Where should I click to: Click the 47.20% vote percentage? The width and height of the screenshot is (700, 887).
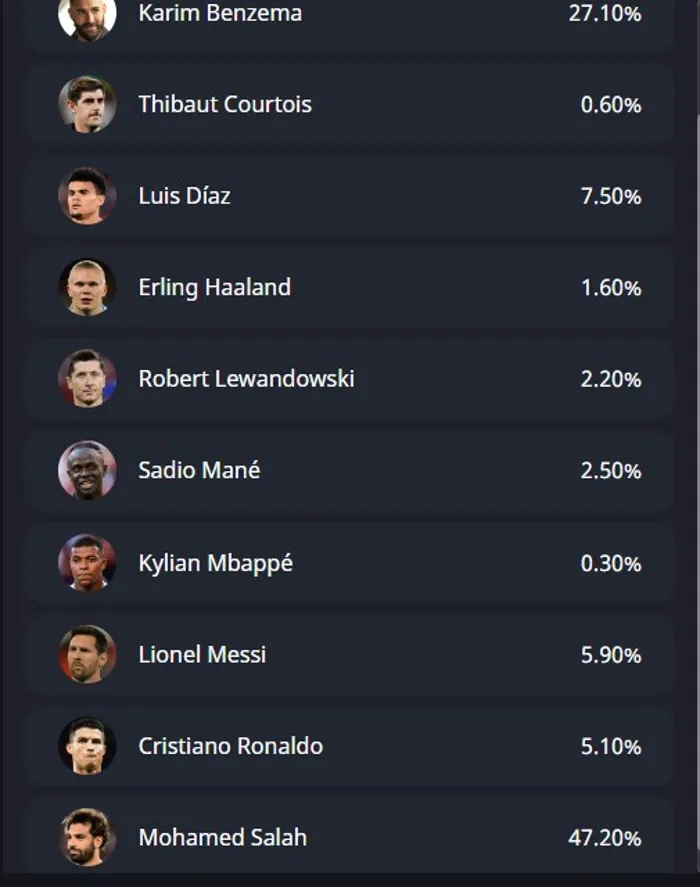point(605,838)
